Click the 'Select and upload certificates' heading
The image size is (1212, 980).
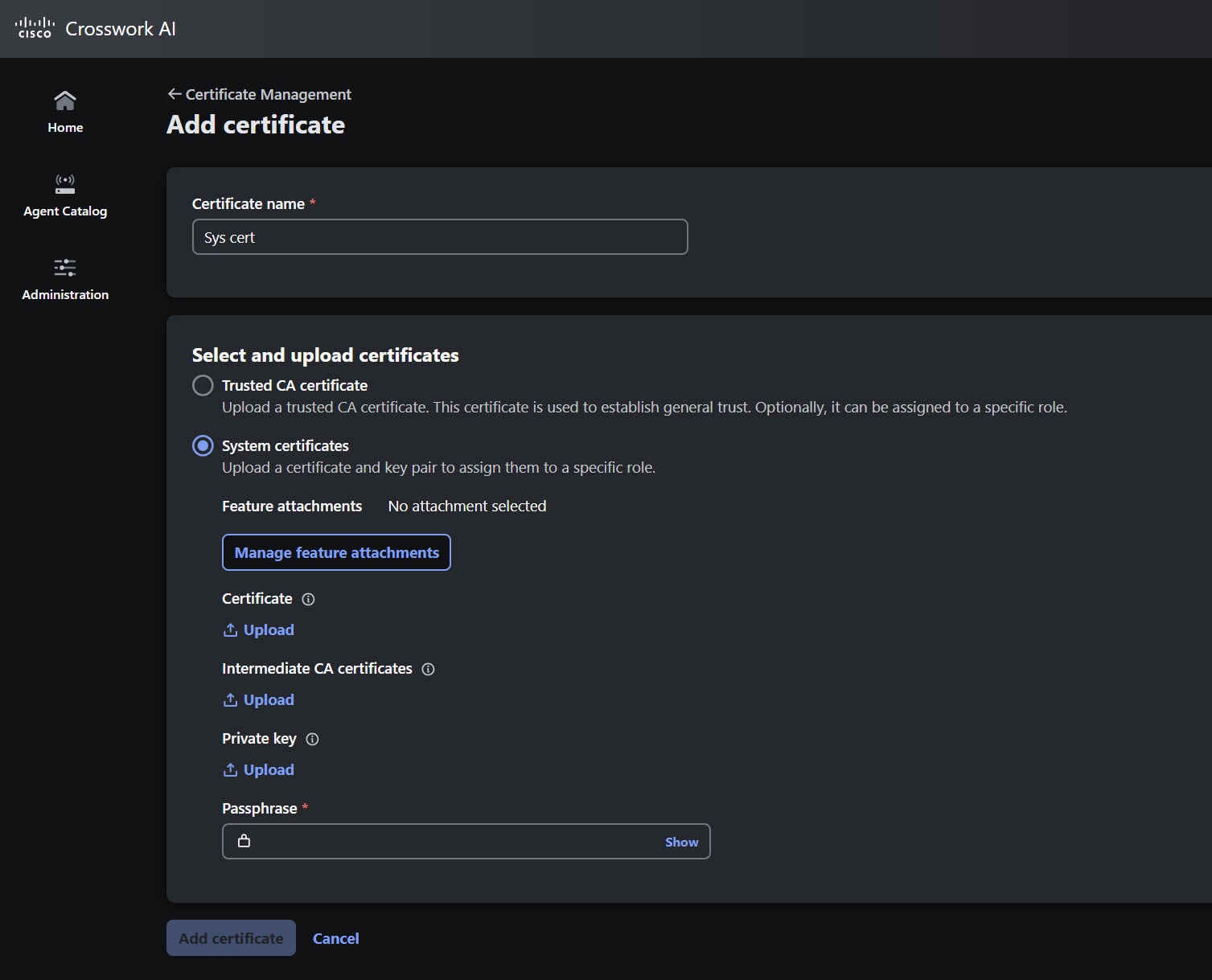[x=325, y=355]
